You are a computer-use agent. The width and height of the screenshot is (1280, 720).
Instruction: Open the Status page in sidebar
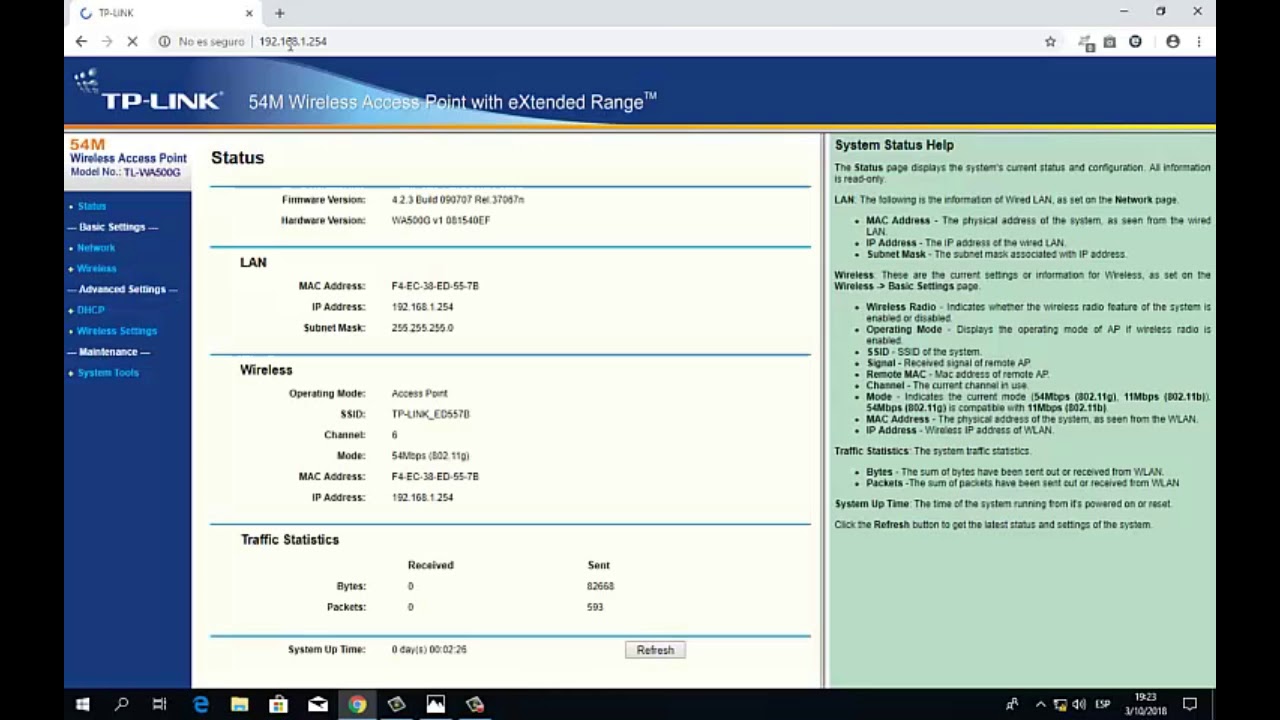tap(91, 206)
